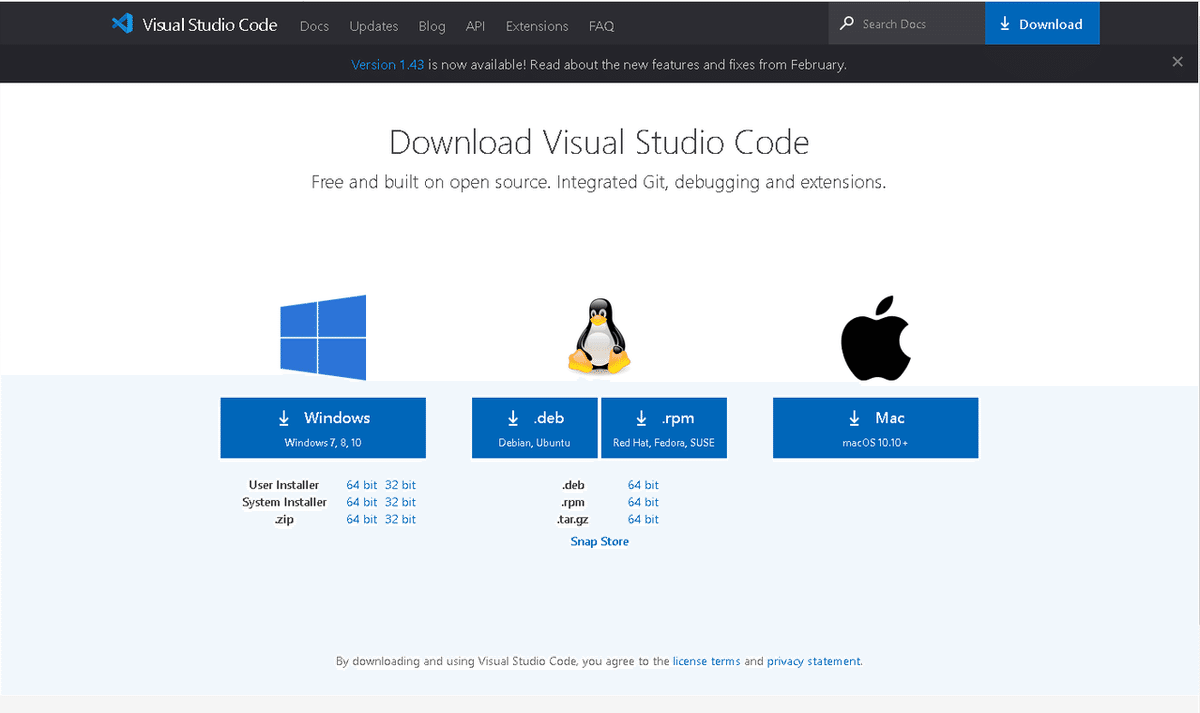Open the API menu item
This screenshot has height=713, width=1200.
(x=475, y=26)
